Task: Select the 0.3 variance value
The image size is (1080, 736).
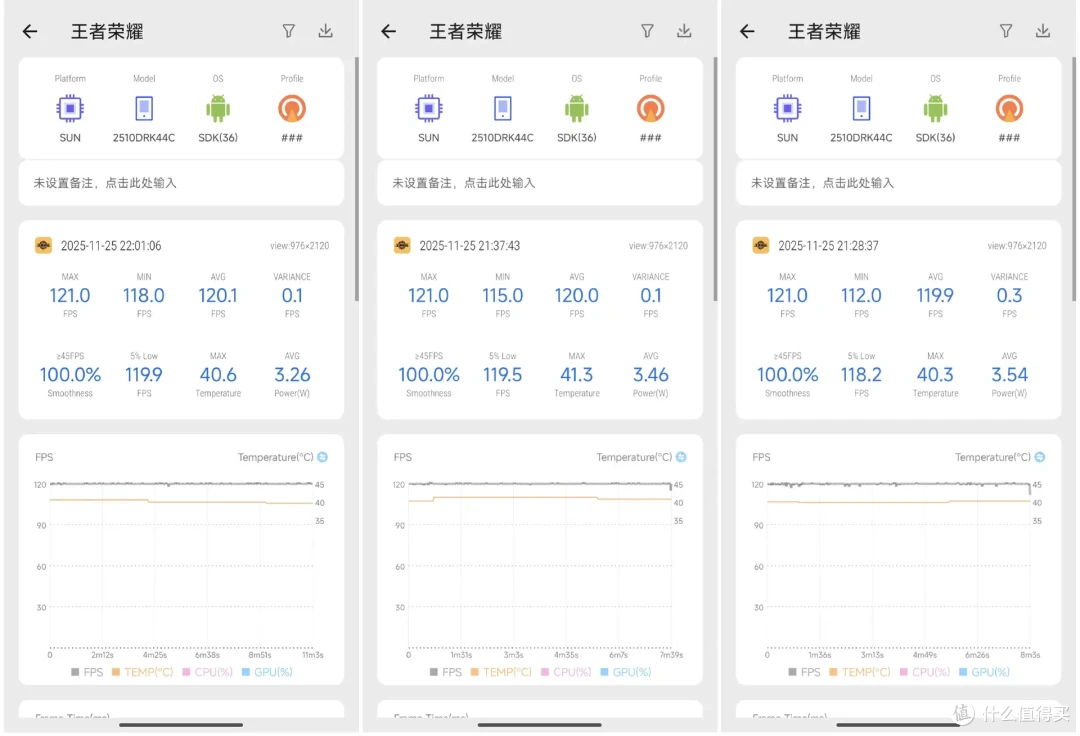Action: tap(1010, 295)
